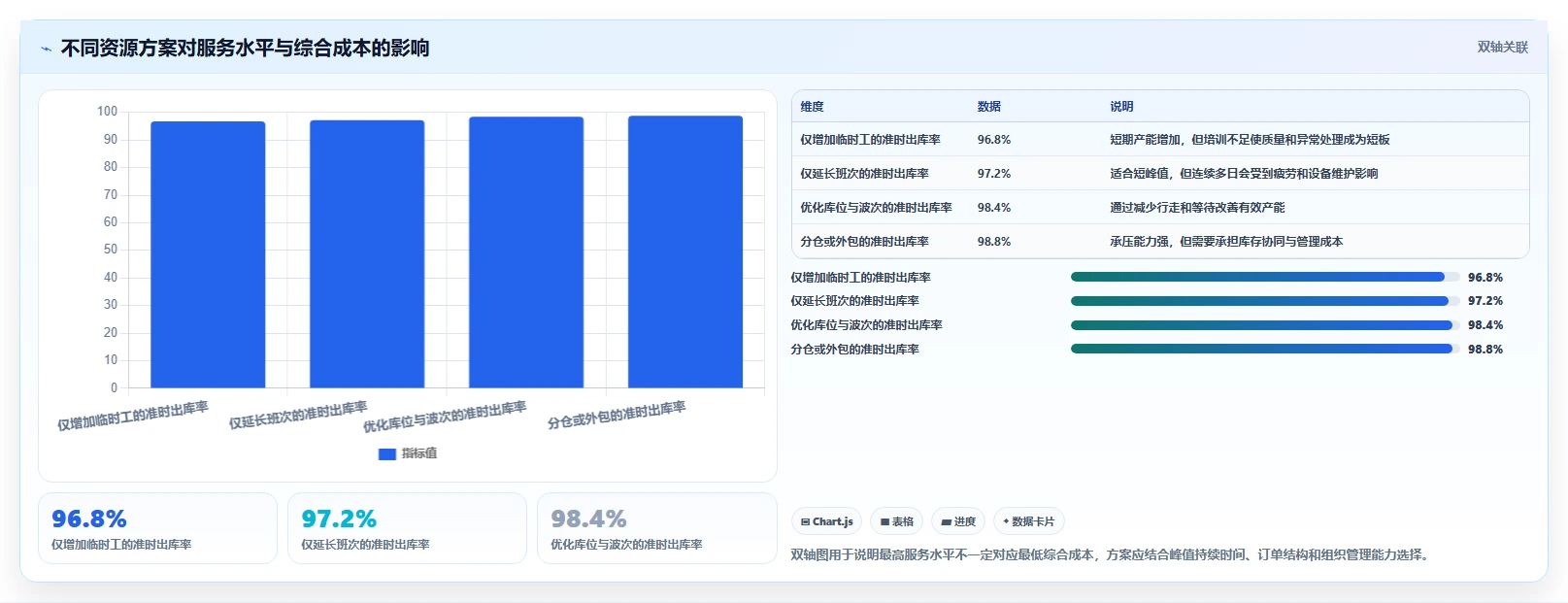
Task: Click x-axis label 仅增加临时工的准时出库率
Action: coord(133,417)
